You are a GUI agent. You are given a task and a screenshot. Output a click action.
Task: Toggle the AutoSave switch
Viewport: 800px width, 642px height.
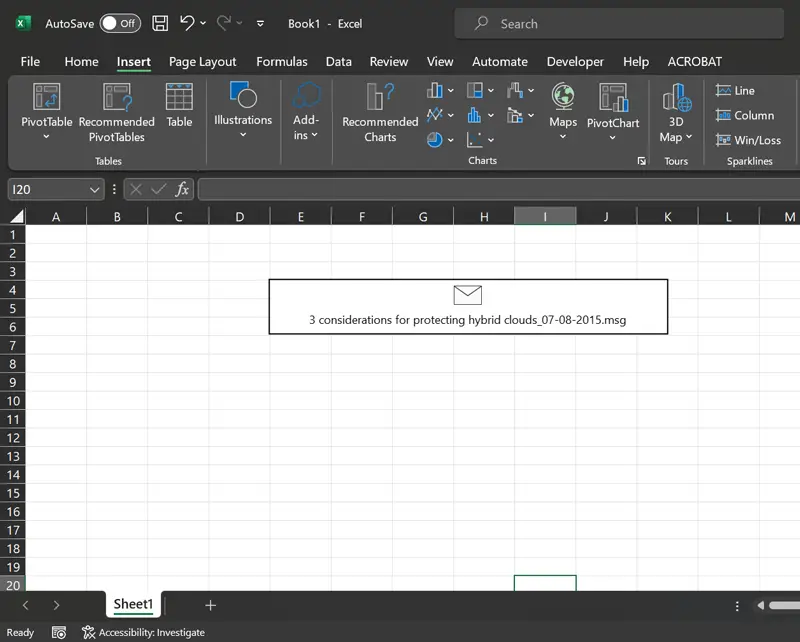click(119, 22)
